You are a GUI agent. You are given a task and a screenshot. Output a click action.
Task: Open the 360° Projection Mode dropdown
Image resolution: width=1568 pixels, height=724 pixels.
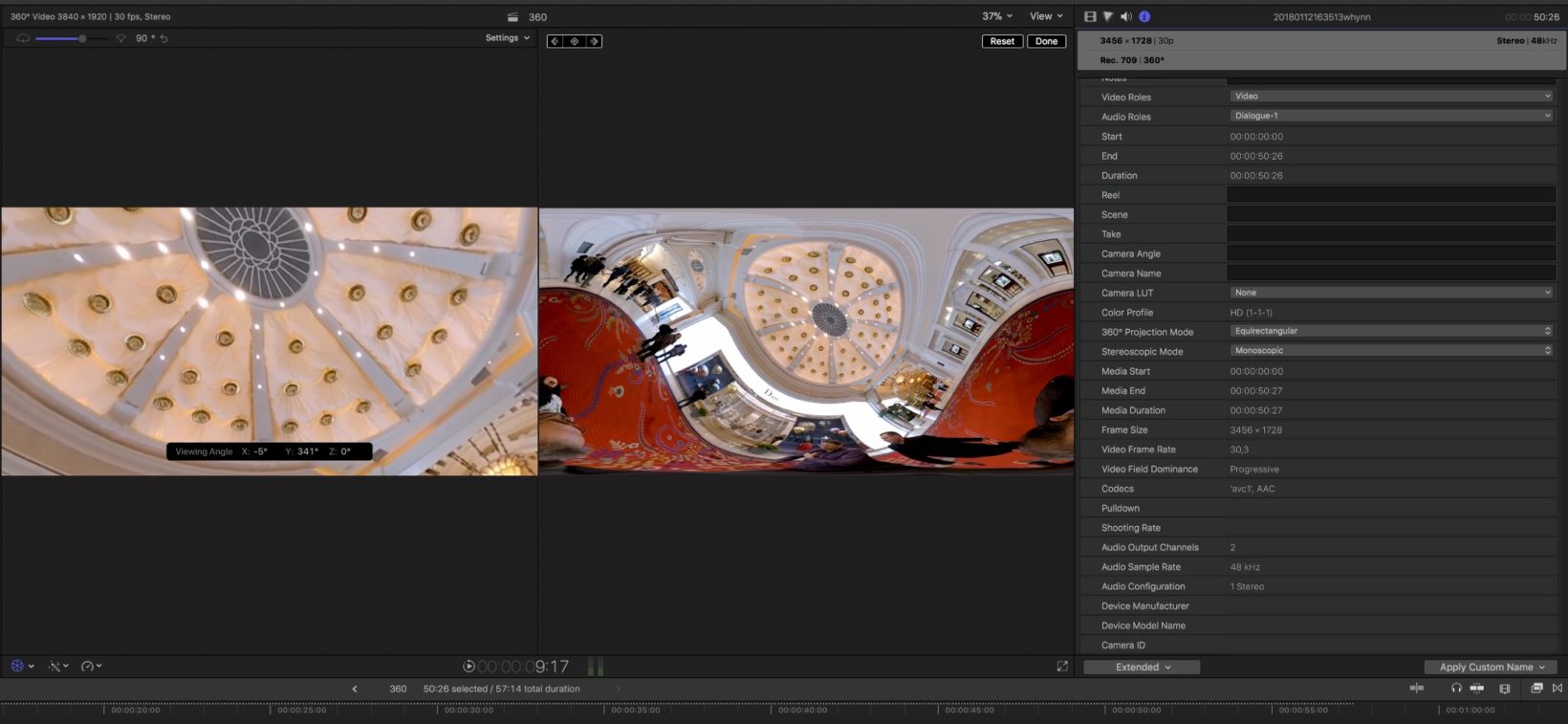[1391, 331]
